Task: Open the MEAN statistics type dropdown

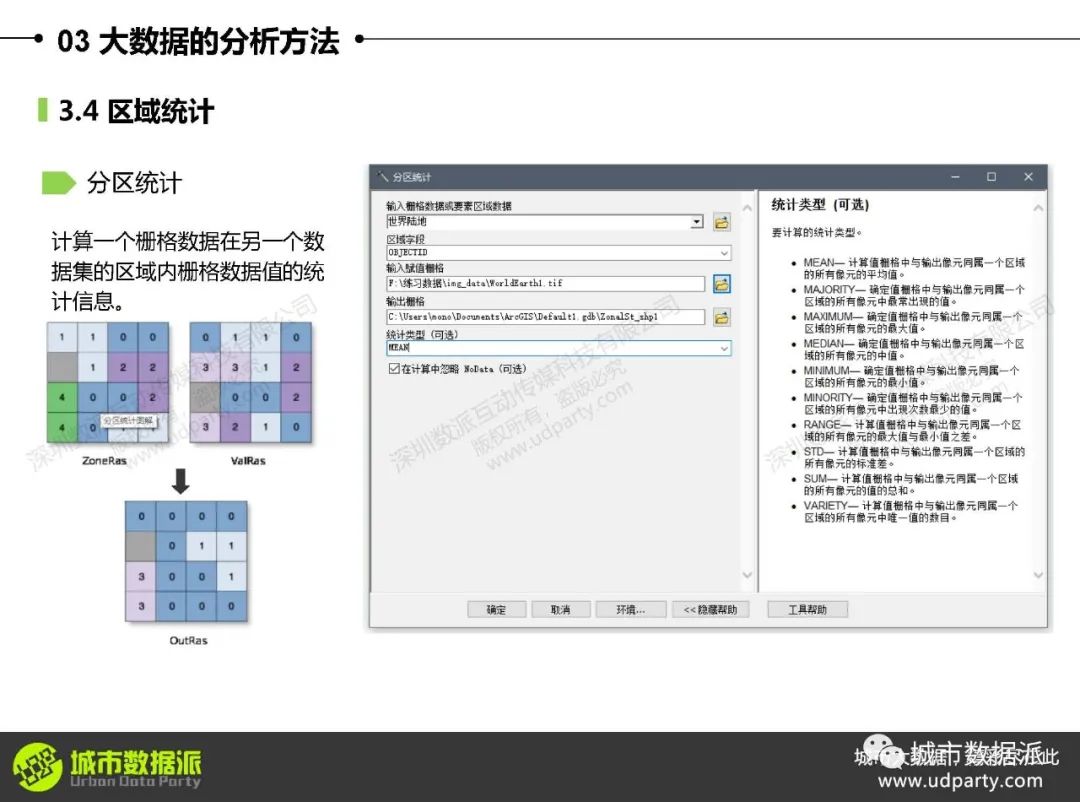Action: [x=724, y=349]
